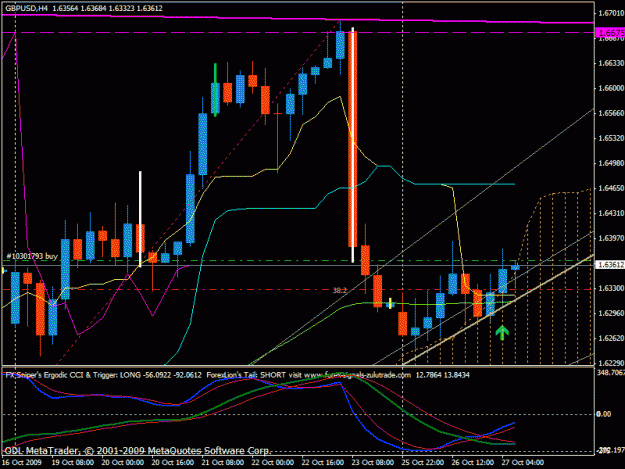Click the 1.62290 price axis value
625x469 pixels.
pos(611,363)
